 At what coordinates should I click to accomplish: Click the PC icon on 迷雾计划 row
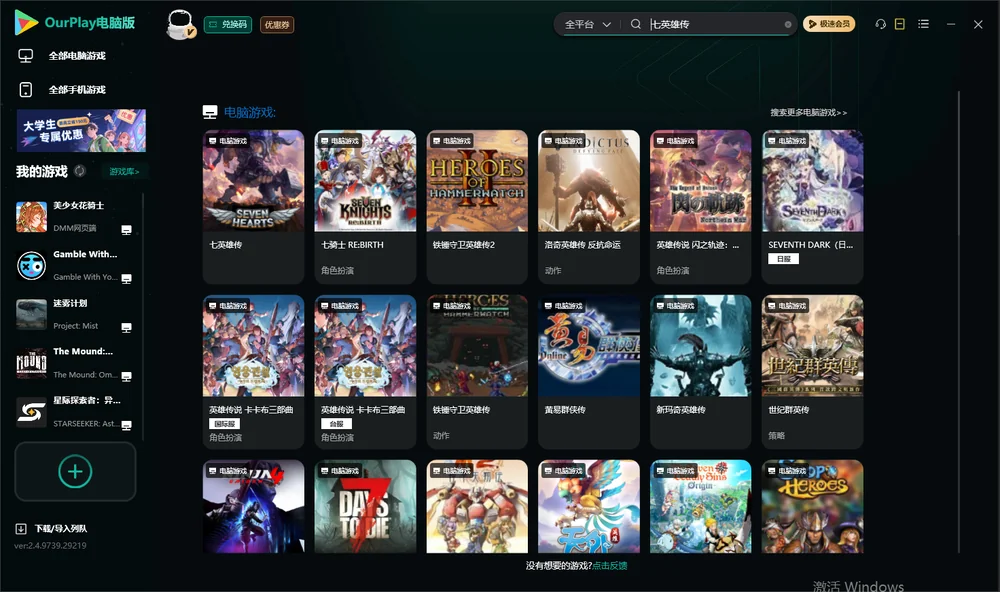(126, 327)
